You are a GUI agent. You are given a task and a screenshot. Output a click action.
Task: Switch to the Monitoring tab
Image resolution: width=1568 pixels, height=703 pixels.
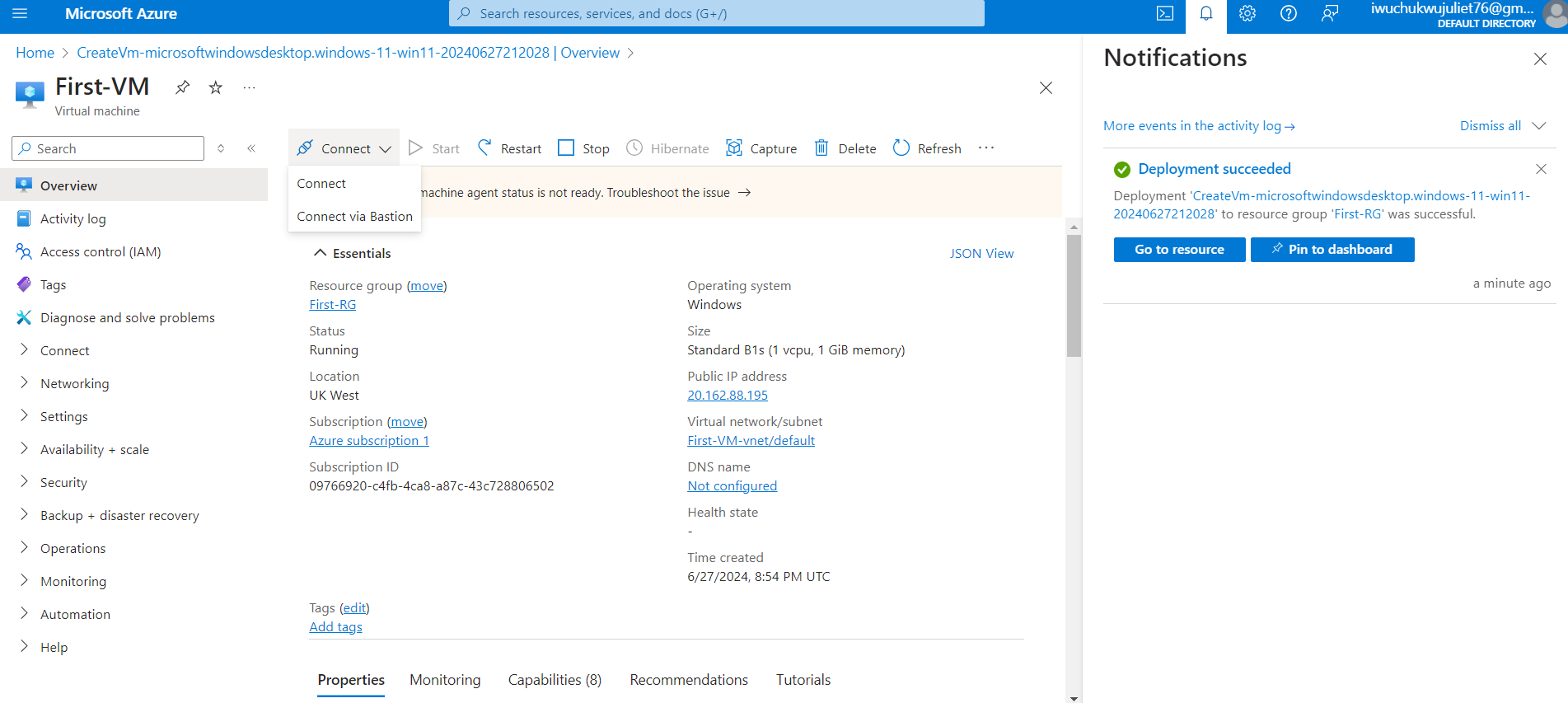click(445, 680)
